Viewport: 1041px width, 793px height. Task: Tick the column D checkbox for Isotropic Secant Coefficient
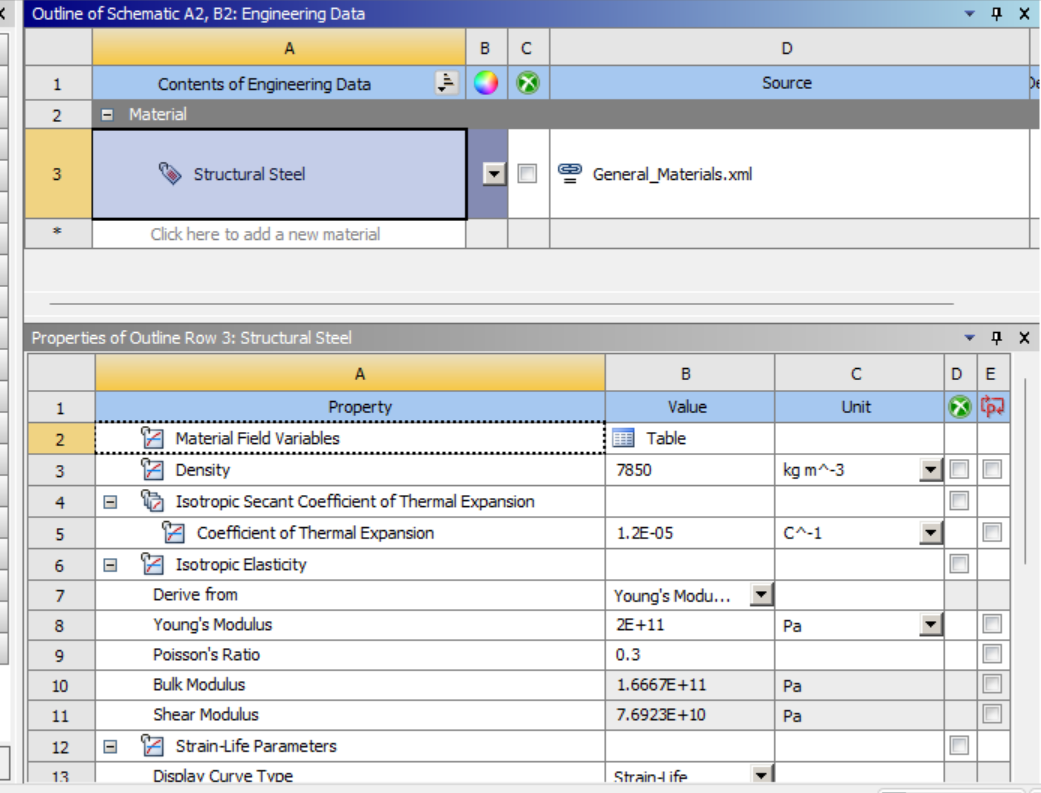pyautogui.click(x=959, y=500)
